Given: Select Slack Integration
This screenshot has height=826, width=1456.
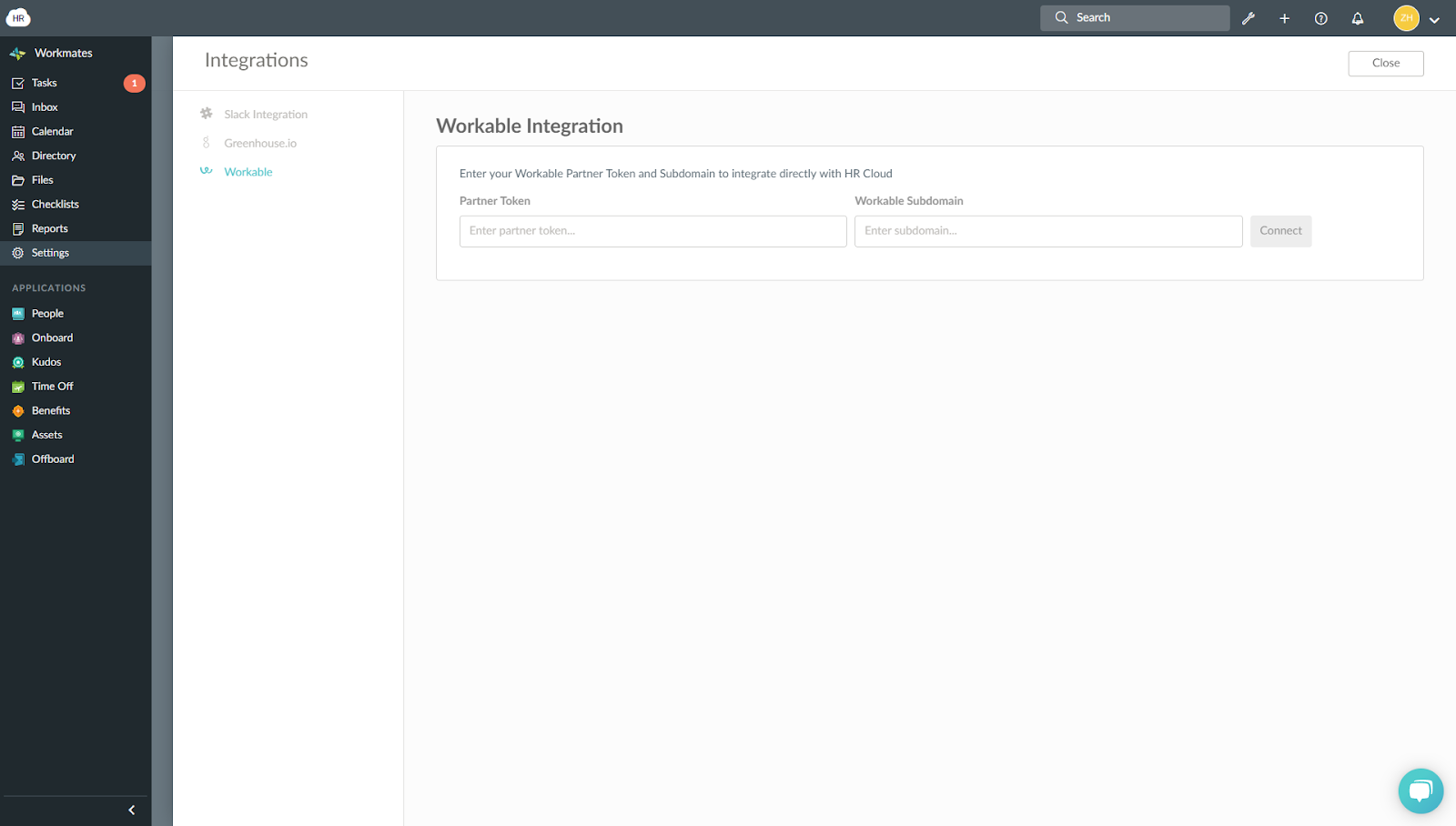Looking at the screenshot, I should (x=266, y=115).
